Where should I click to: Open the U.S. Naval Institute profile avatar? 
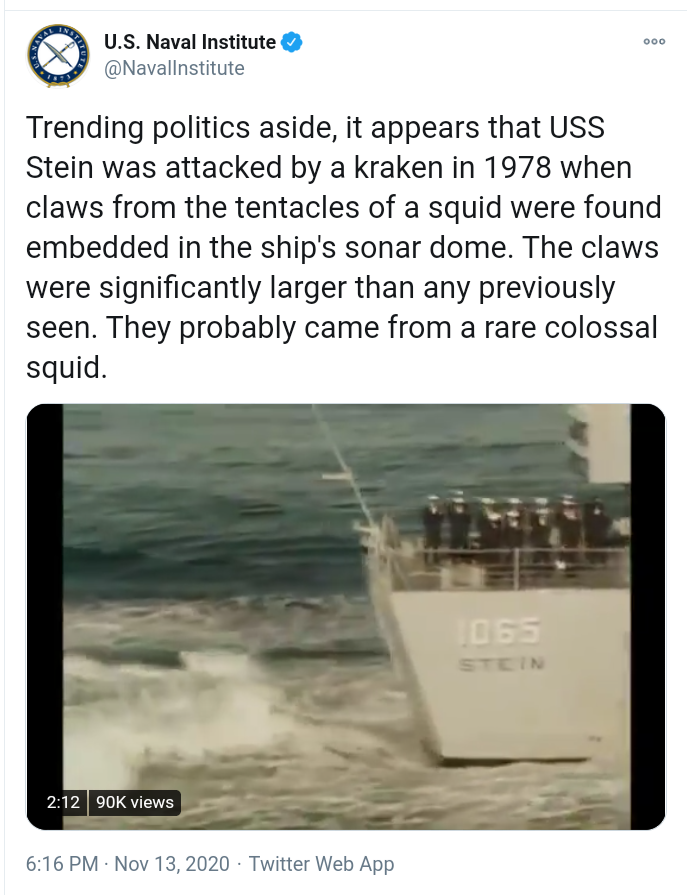[x=58, y=56]
